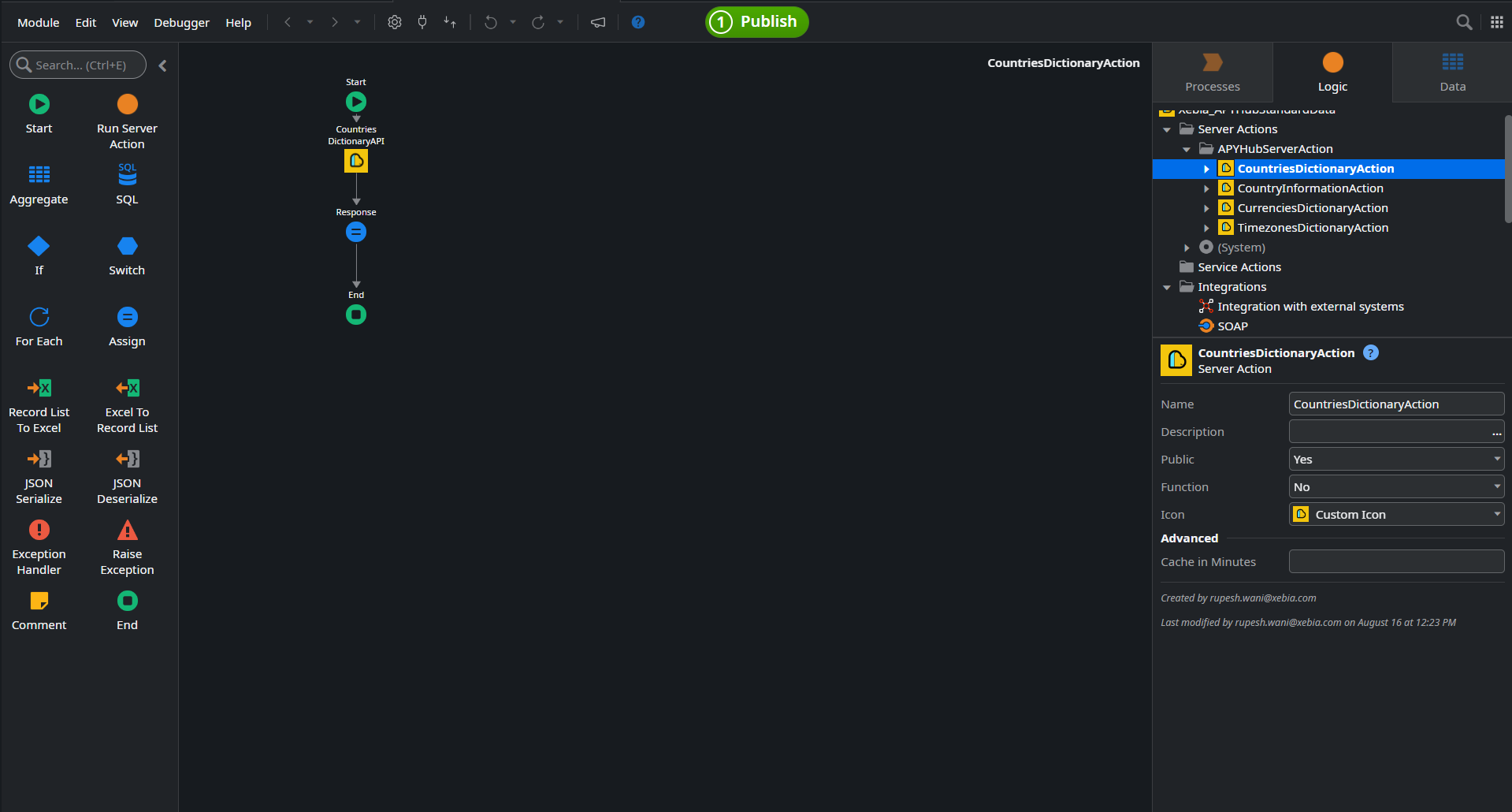Collapse the Integrations folder
Image resolution: width=1512 pixels, height=812 pixels.
click(x=1167, y=287)
